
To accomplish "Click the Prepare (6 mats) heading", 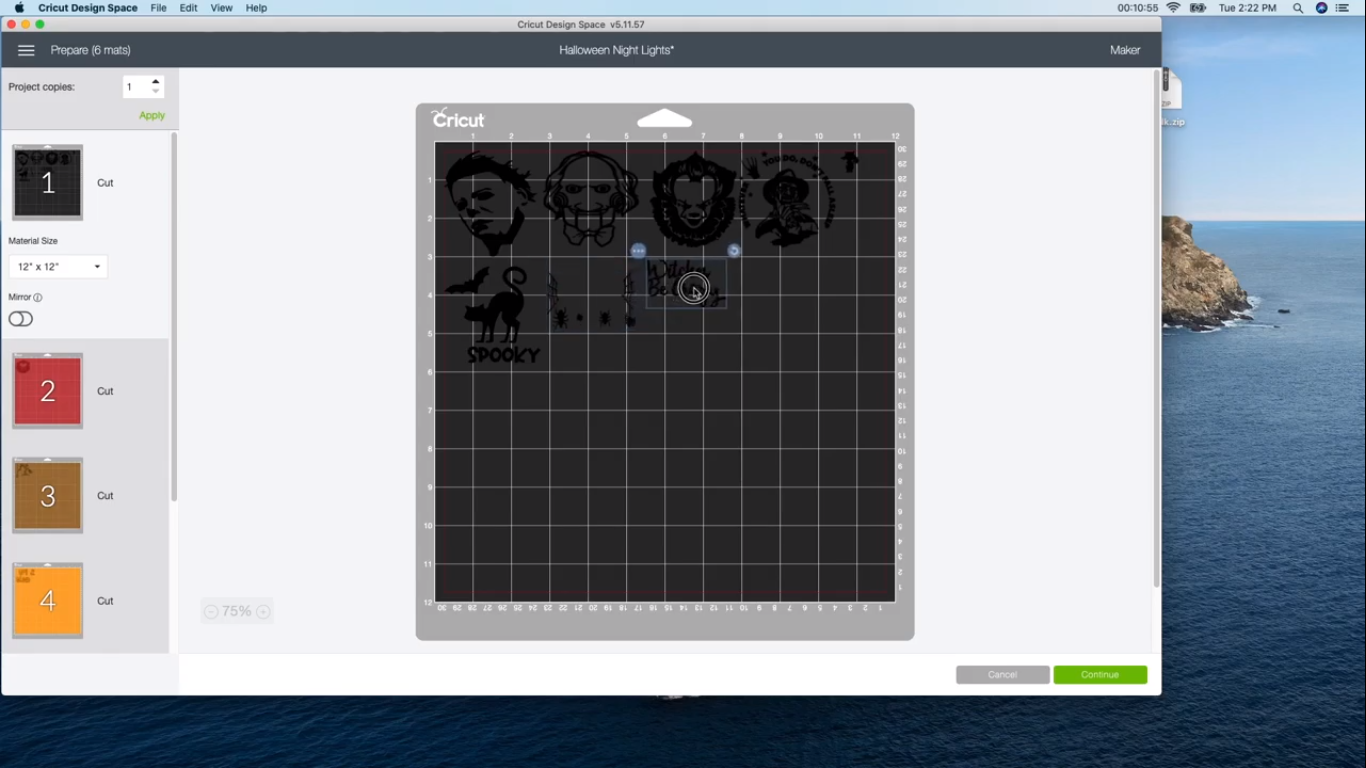I will click(x=91, y=50).
